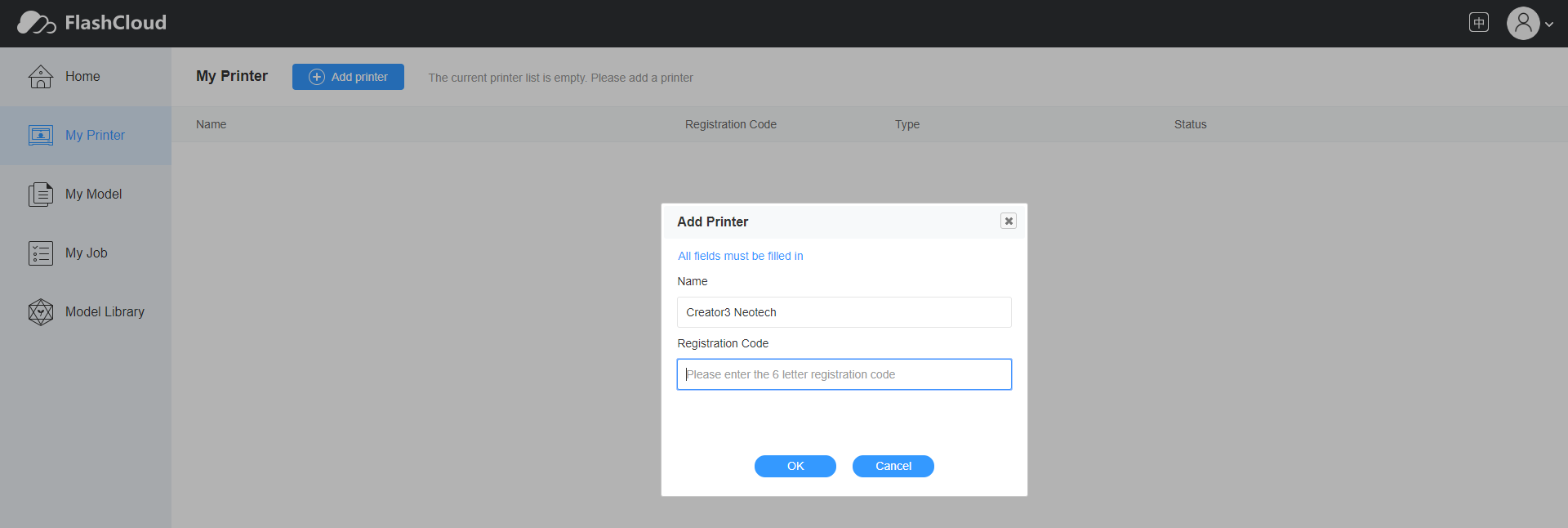Click the user avatar icon
This screenshot has width=1568, height=528.
coord(1522,24)
